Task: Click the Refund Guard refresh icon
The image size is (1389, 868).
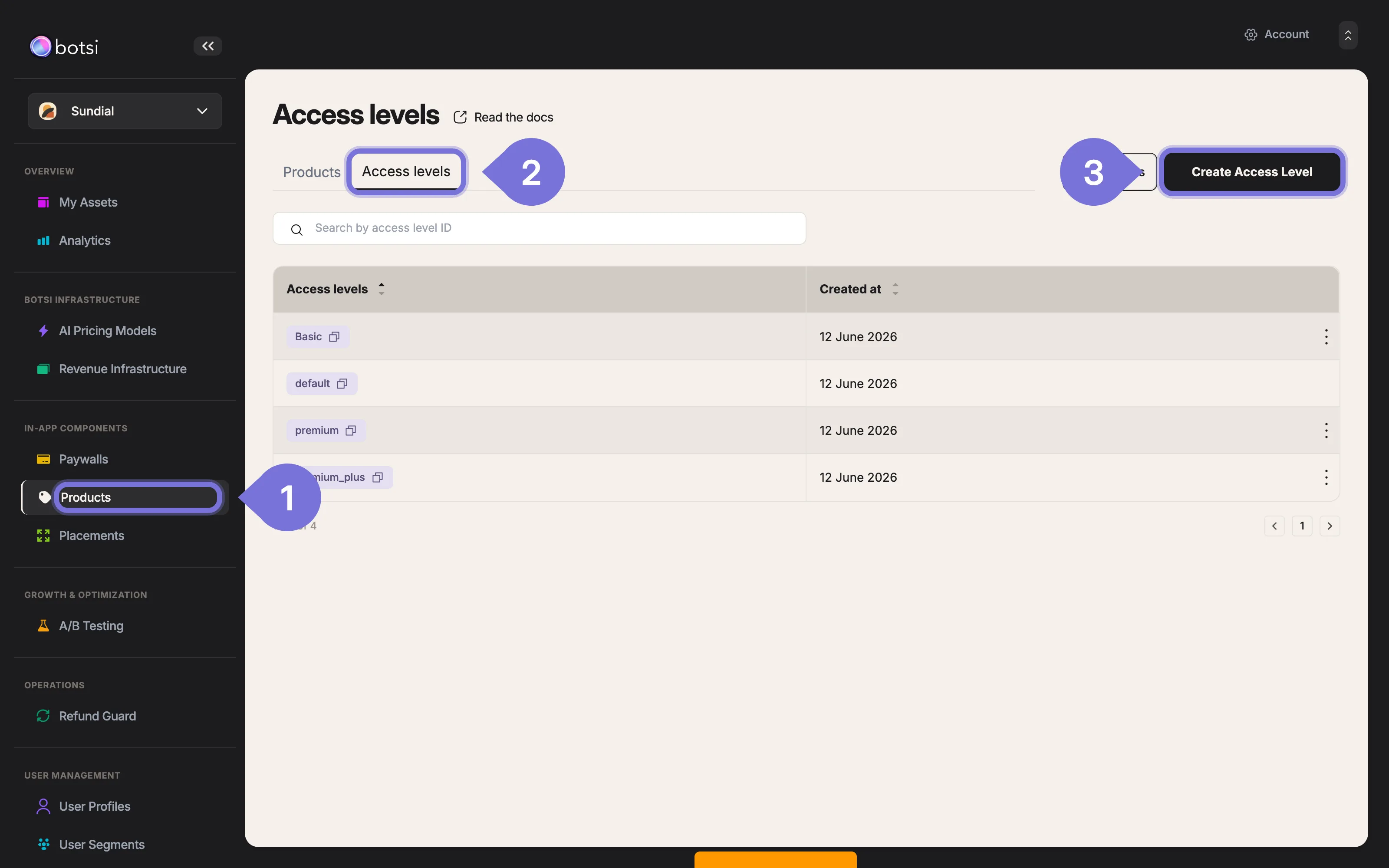Action: point(43,716)
